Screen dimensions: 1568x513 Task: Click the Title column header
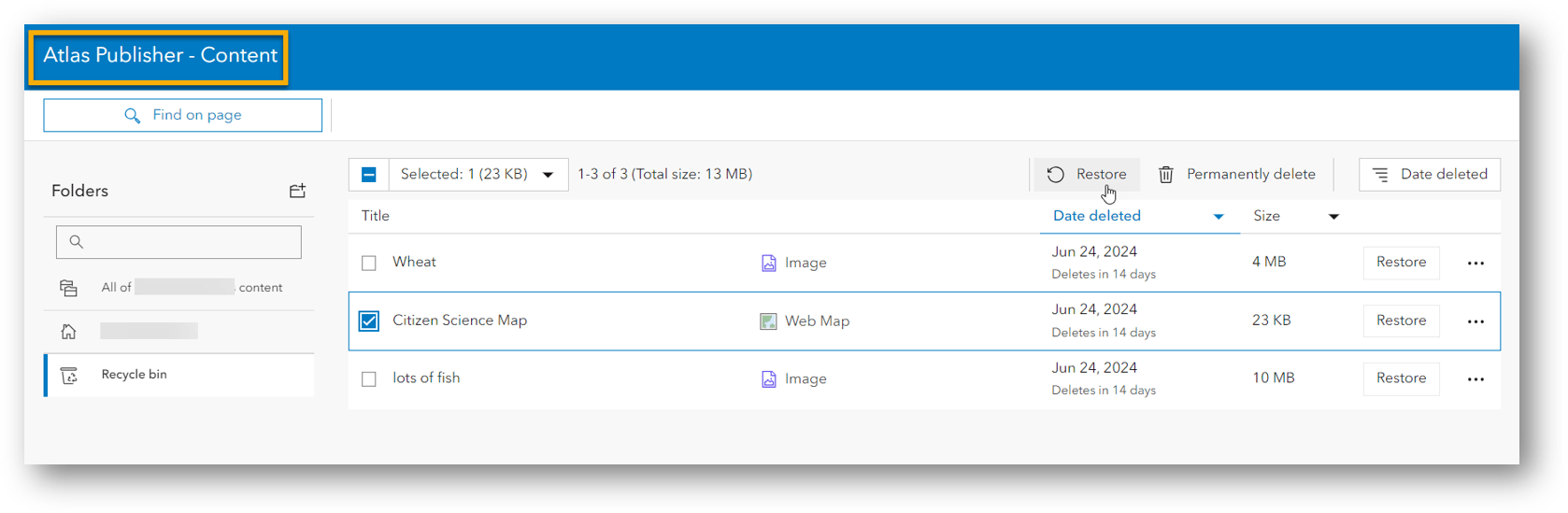click(376, 216)
